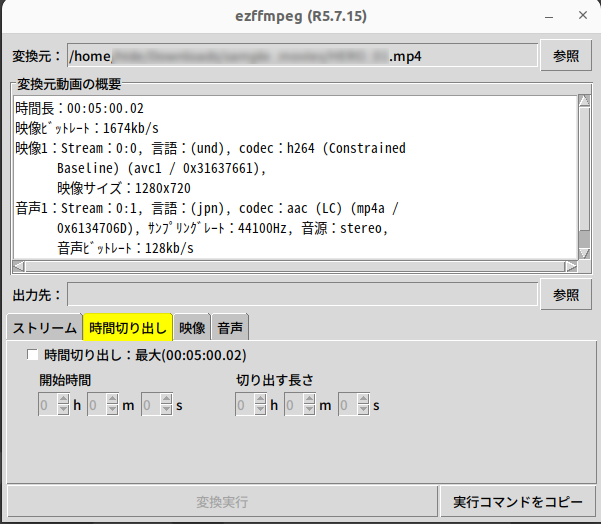Click the 開始時間 seconds value field

click(x=151, y=405)
